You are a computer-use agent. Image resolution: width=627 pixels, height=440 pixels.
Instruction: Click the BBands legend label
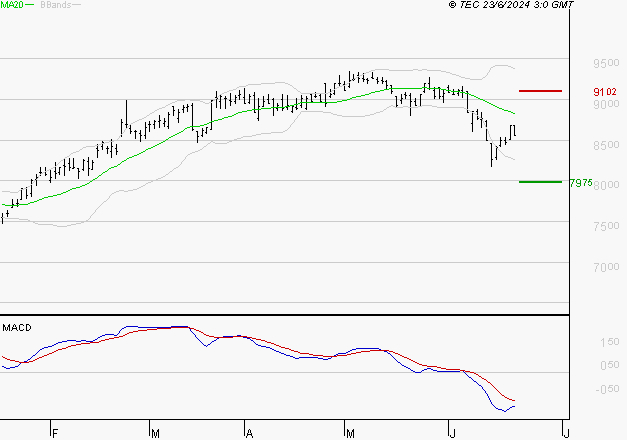click(x=56, y=5)
